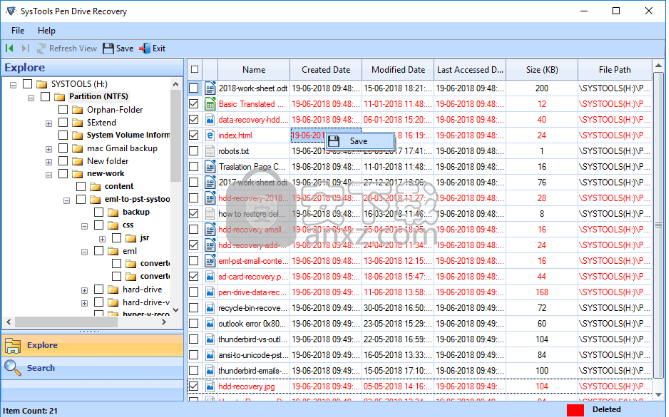Sort by the Modified Date column header
This screenshot has width=669, height=417.
tap(398, 70)
